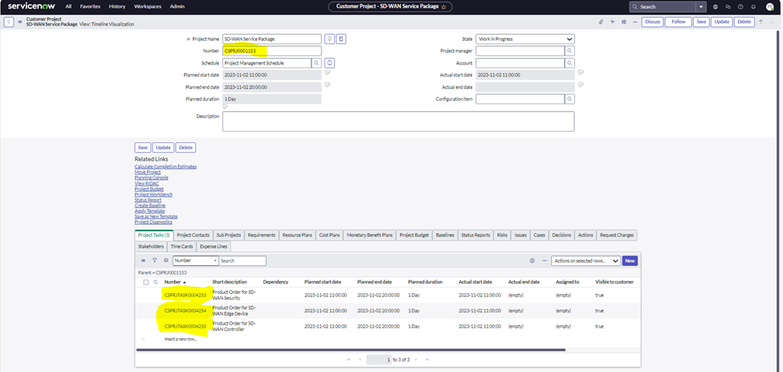Viewport: 783px width, 372px height.
Task: Open attachments via paperclip icon
Action: [601, 22]
